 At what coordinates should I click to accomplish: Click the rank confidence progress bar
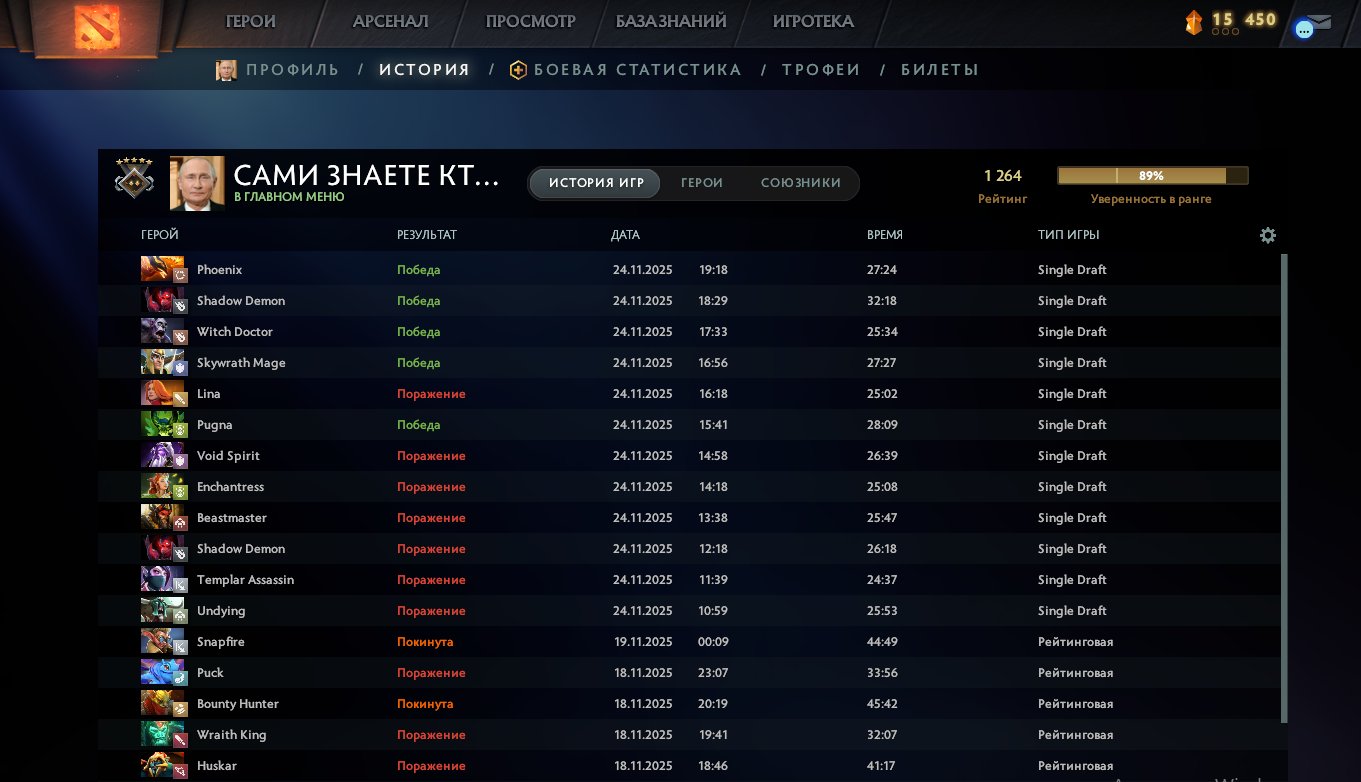[1152, 176]
